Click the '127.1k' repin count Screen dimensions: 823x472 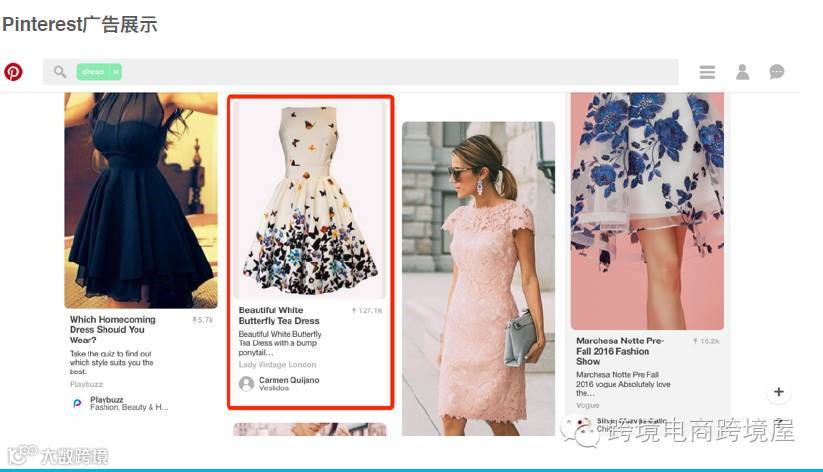pos(367,310)
